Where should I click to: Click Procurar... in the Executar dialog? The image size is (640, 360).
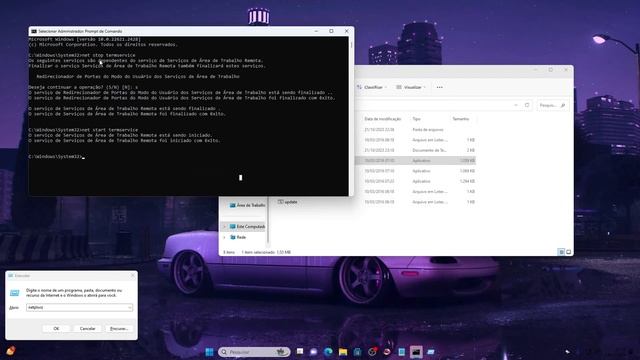[119, 329]
